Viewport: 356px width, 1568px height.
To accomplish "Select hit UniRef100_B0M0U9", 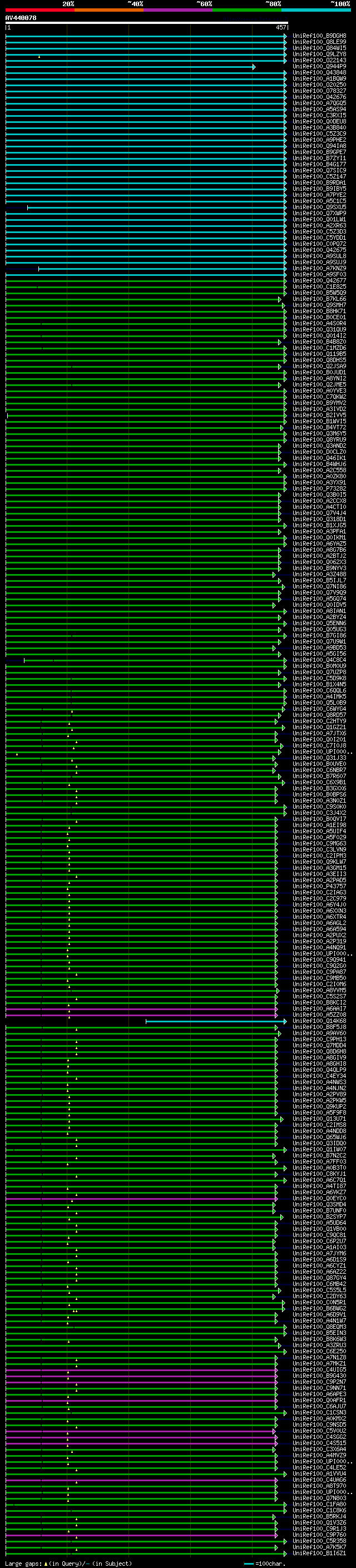I will click(x=319, y=666).
